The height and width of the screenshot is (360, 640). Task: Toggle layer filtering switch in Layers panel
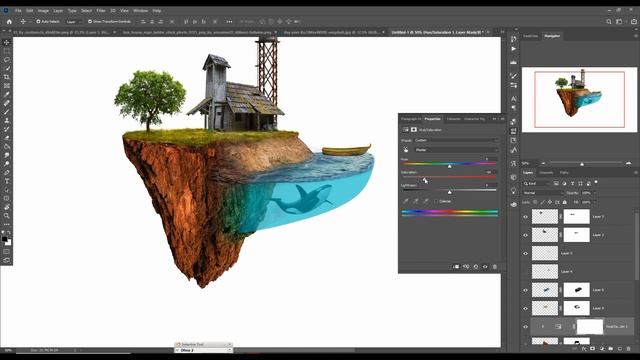pos(596,182)
